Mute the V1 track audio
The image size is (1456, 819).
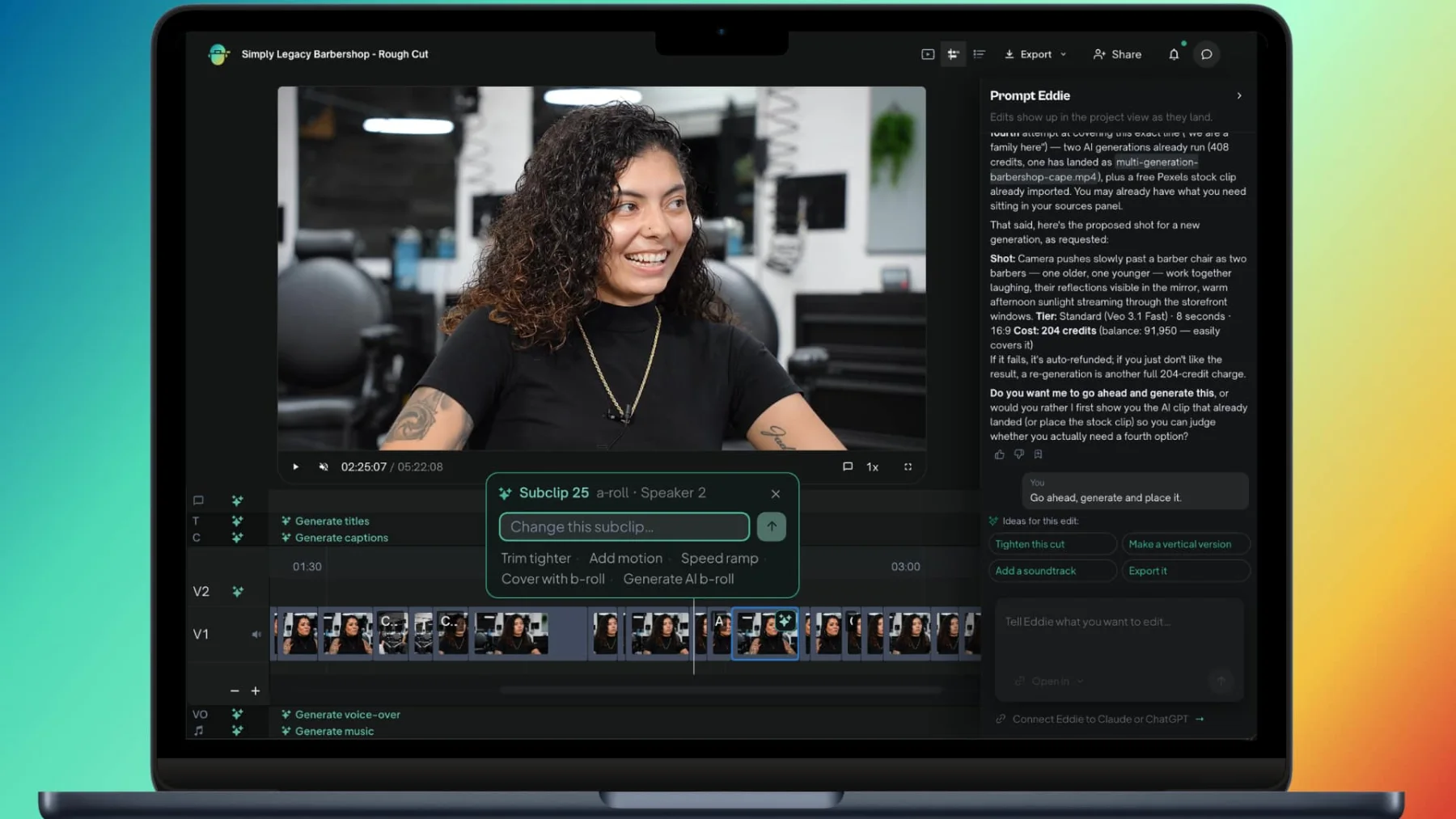point(256,635)
